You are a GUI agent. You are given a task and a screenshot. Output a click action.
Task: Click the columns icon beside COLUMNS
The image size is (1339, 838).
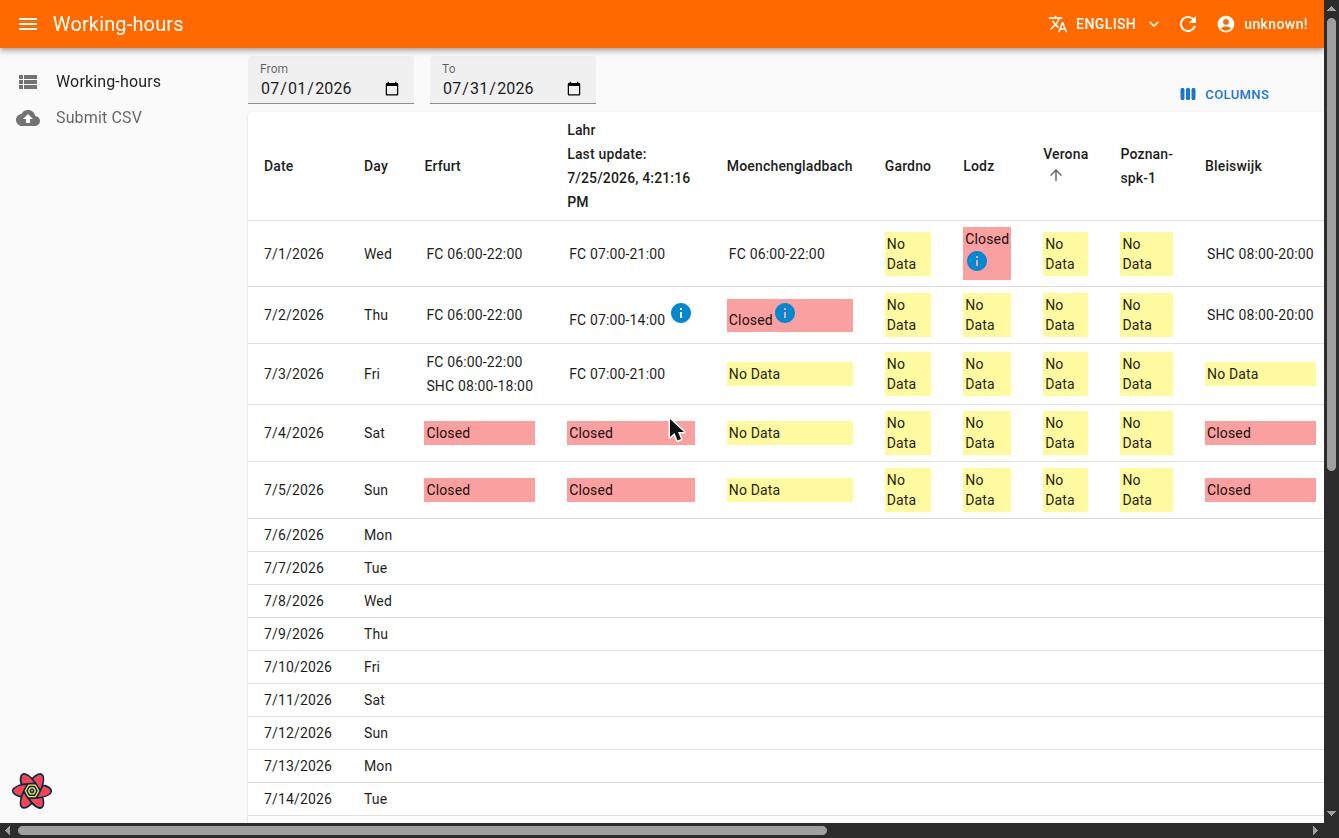[1187, 94]
